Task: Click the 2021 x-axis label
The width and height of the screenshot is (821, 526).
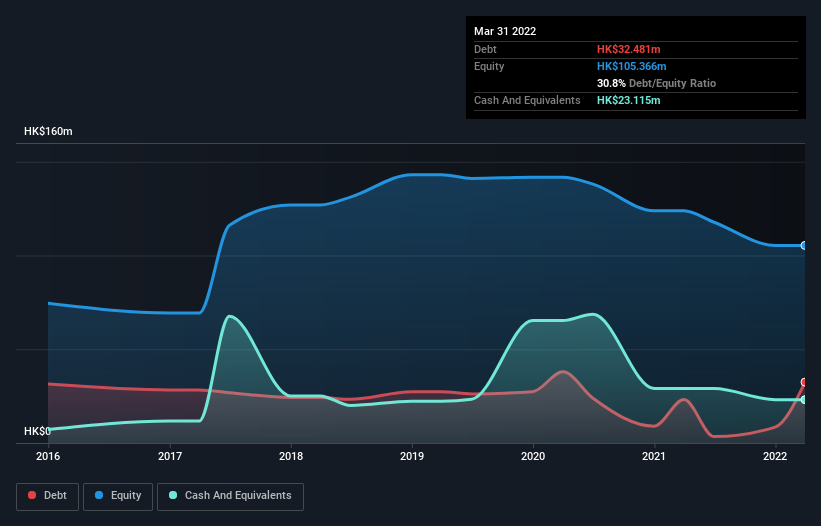Action: 654,456
